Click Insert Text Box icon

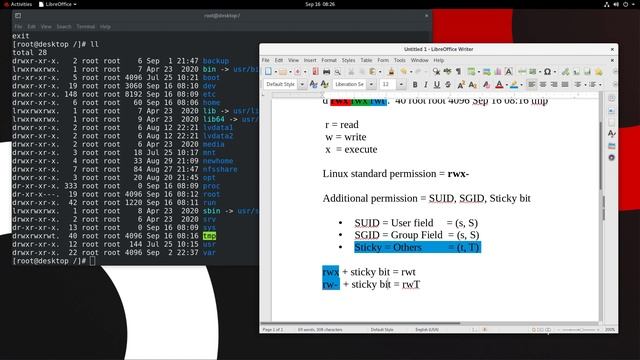509,71
